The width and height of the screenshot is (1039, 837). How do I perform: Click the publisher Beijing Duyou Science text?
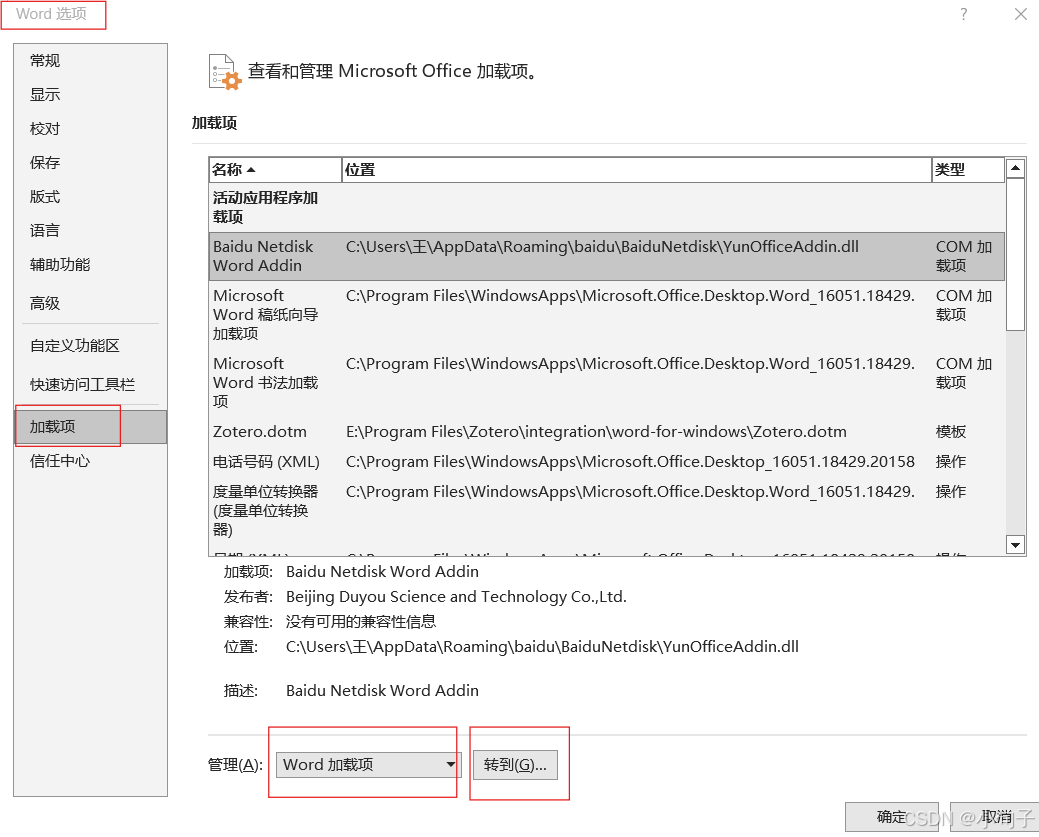point(456,597)
